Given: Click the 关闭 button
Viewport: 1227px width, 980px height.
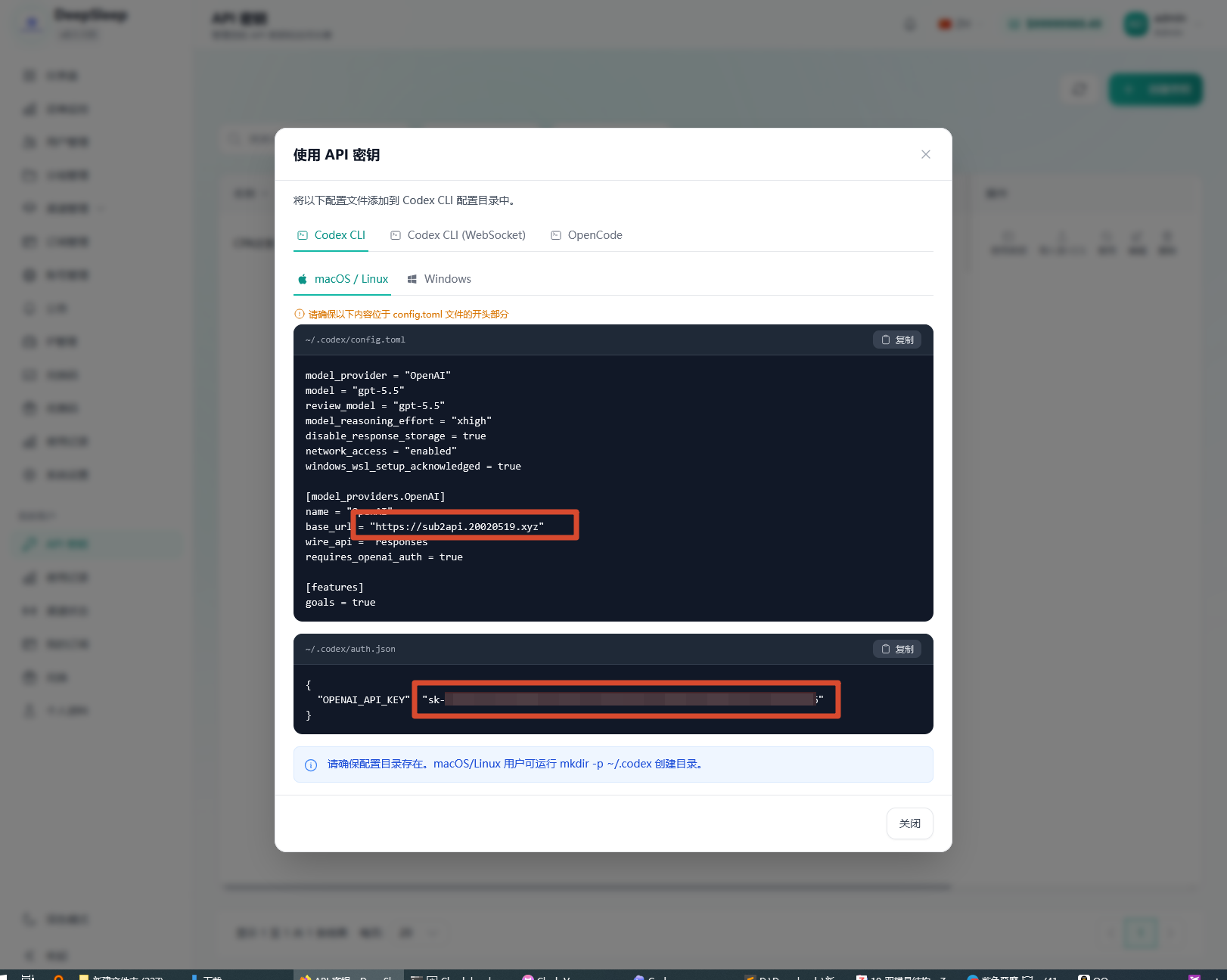Looking at the screenshot, I should [909, 823].
